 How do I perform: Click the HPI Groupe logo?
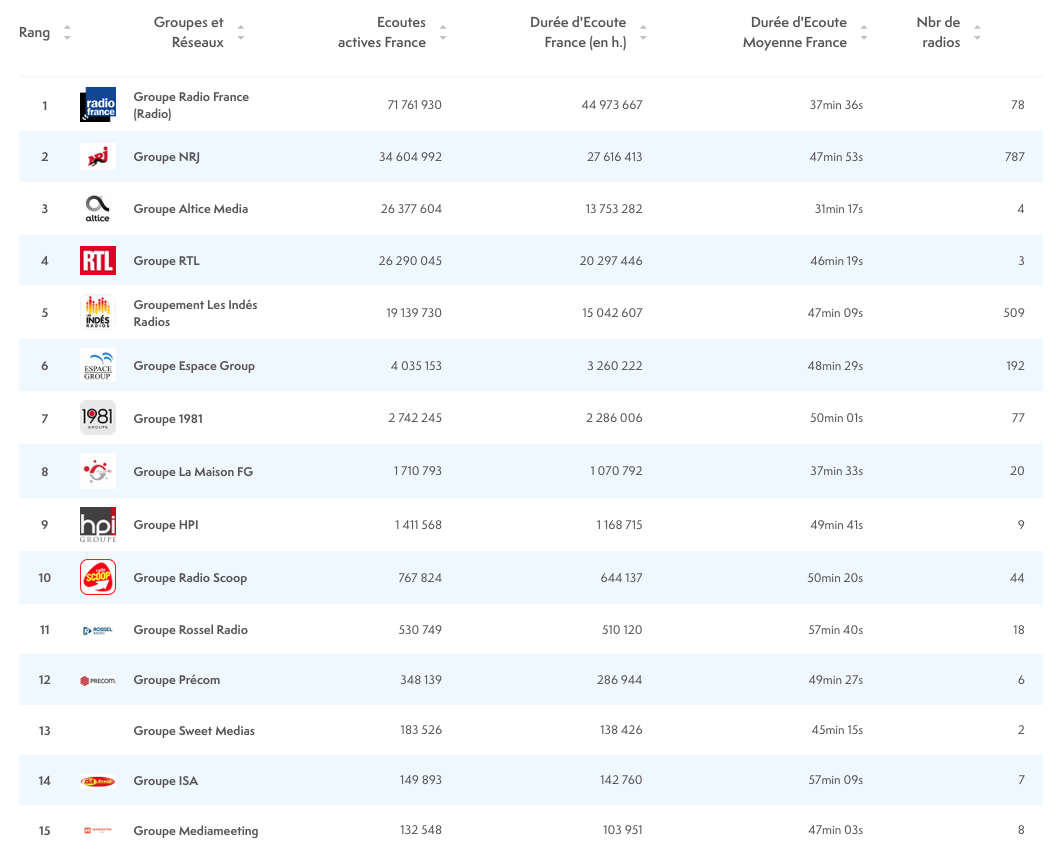pos(98,524)
